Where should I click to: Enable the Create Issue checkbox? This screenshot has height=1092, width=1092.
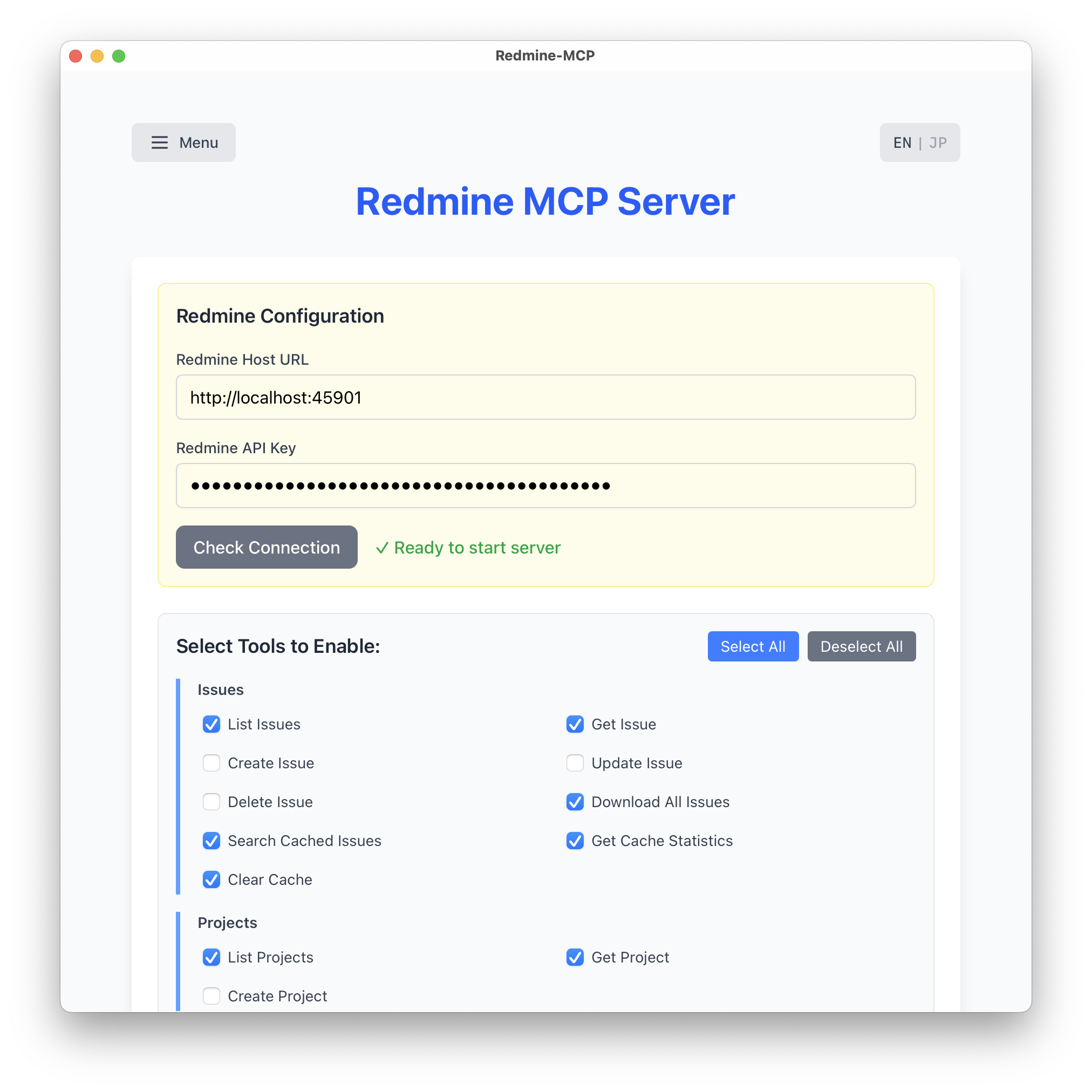pos(211,763)
